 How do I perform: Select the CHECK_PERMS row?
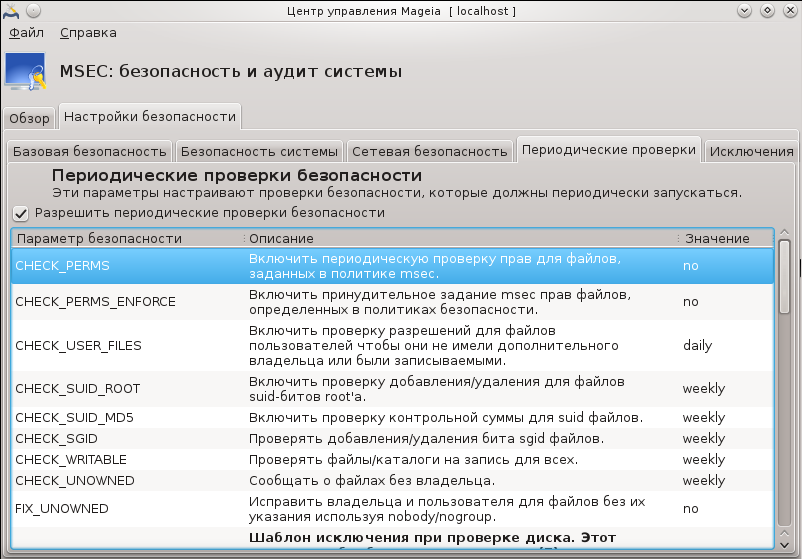click(x=392, y=266)
